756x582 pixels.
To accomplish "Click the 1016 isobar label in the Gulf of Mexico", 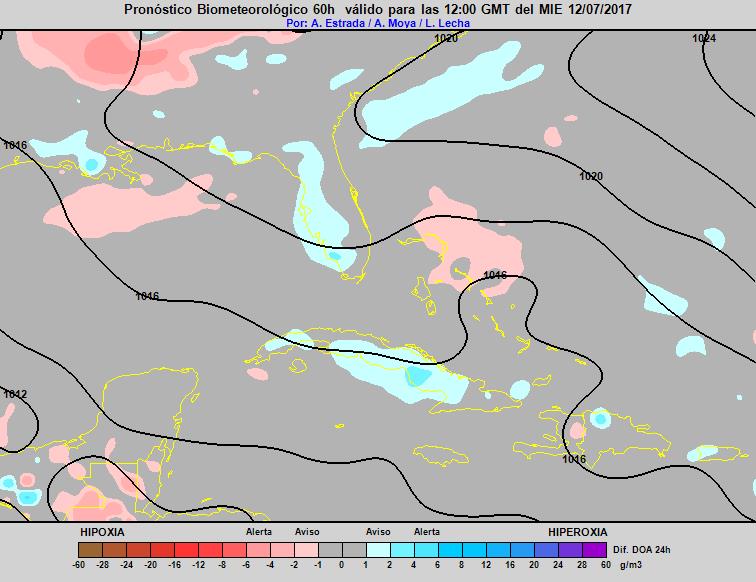I will click(x=148, y=296).
